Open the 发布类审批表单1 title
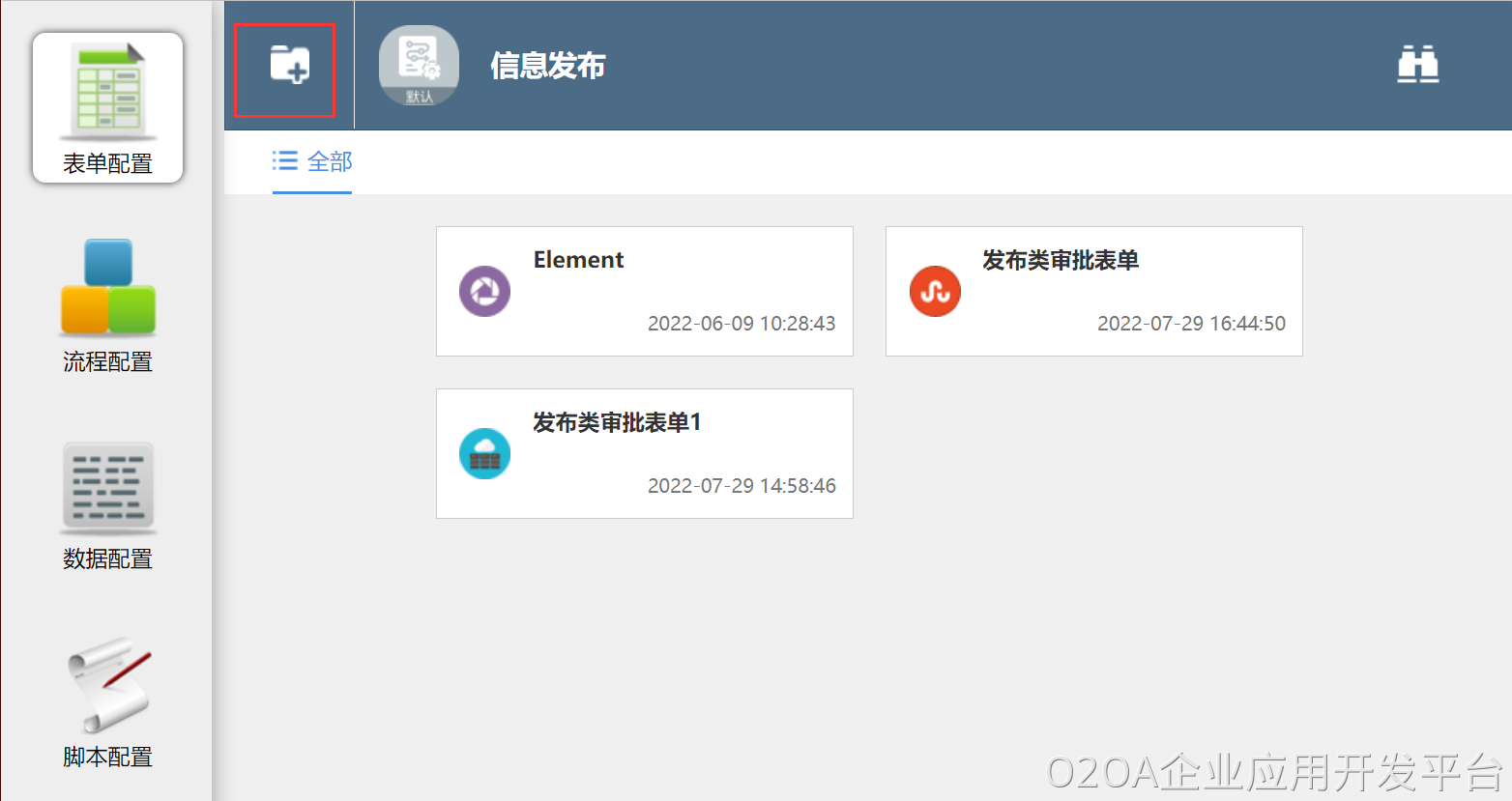 pyautogui.click(x=617, y=422)
